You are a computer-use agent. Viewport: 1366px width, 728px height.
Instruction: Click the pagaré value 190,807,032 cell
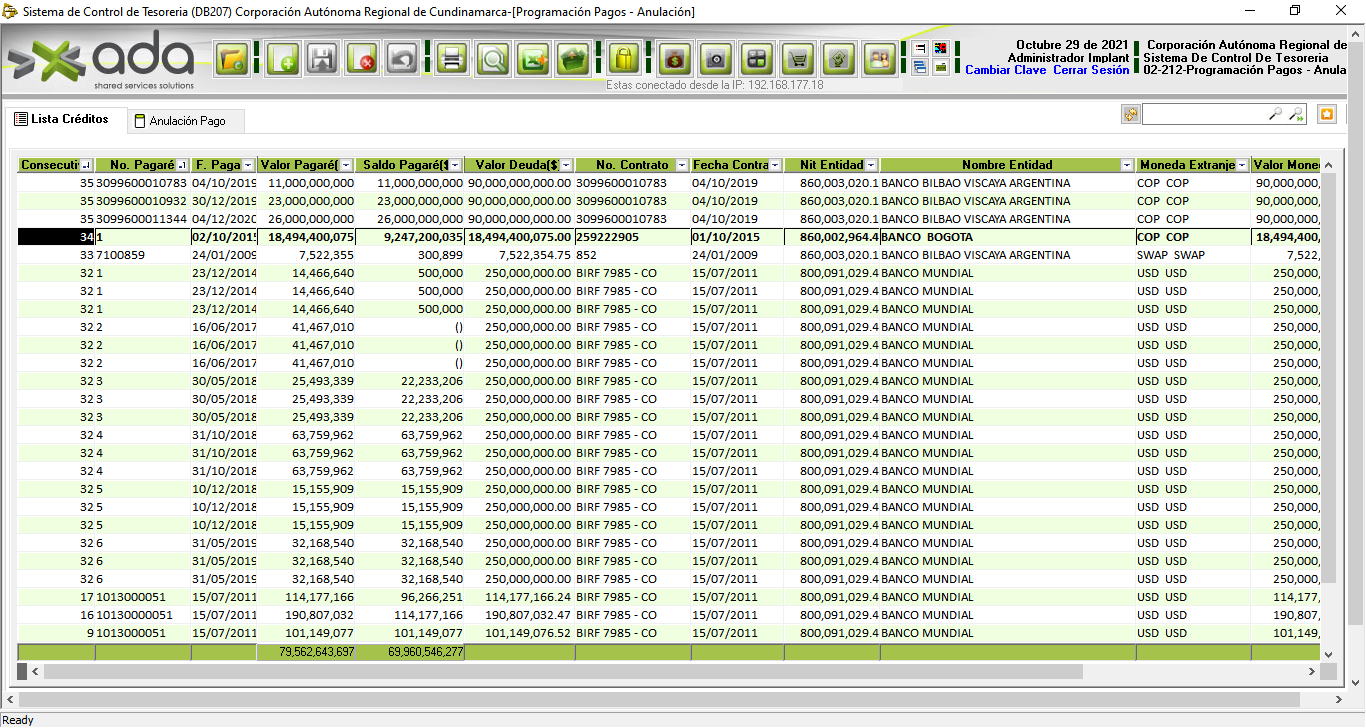point(306,615)
